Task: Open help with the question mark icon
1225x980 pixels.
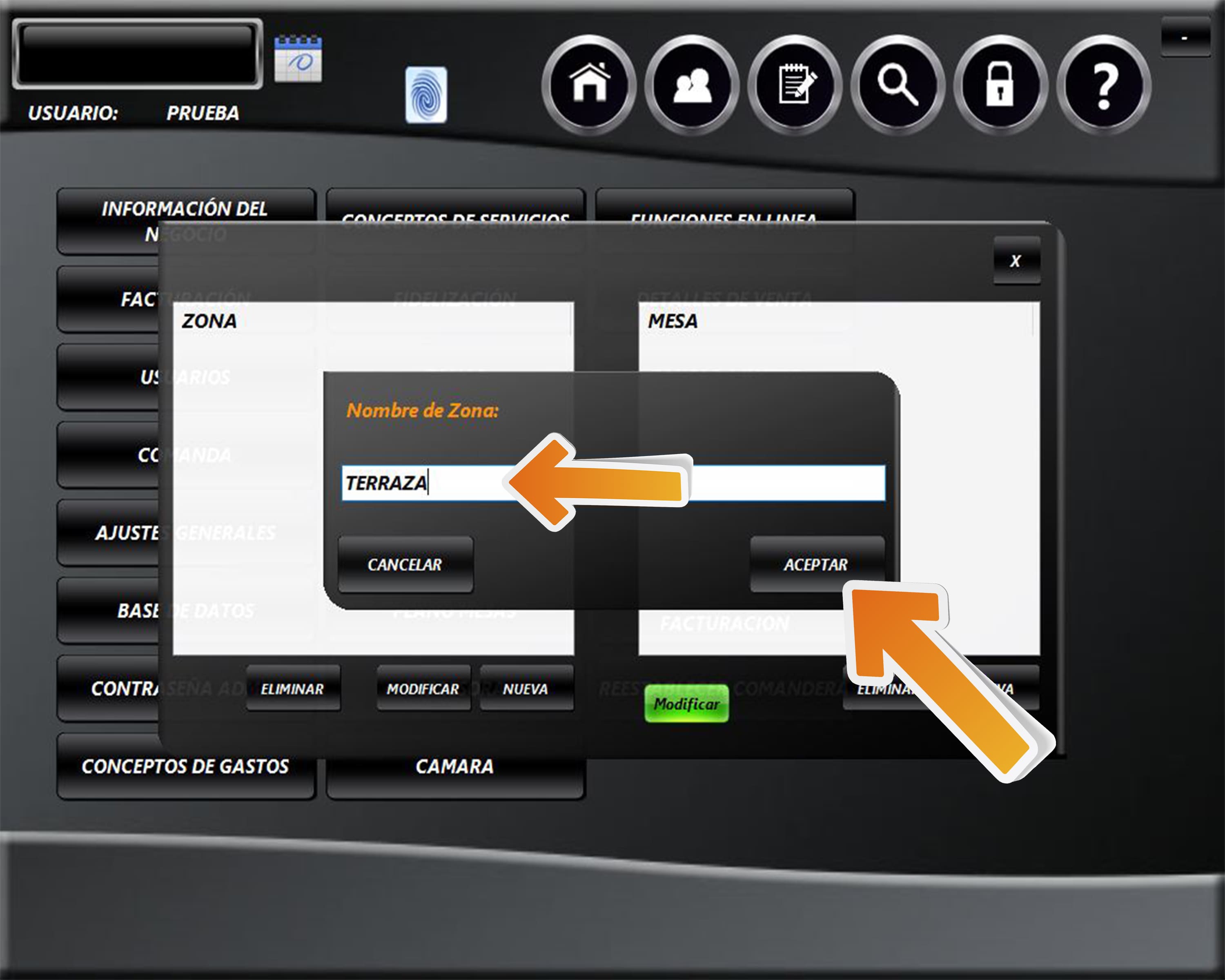Action: pyautogui.click(x=1103, y=85)
